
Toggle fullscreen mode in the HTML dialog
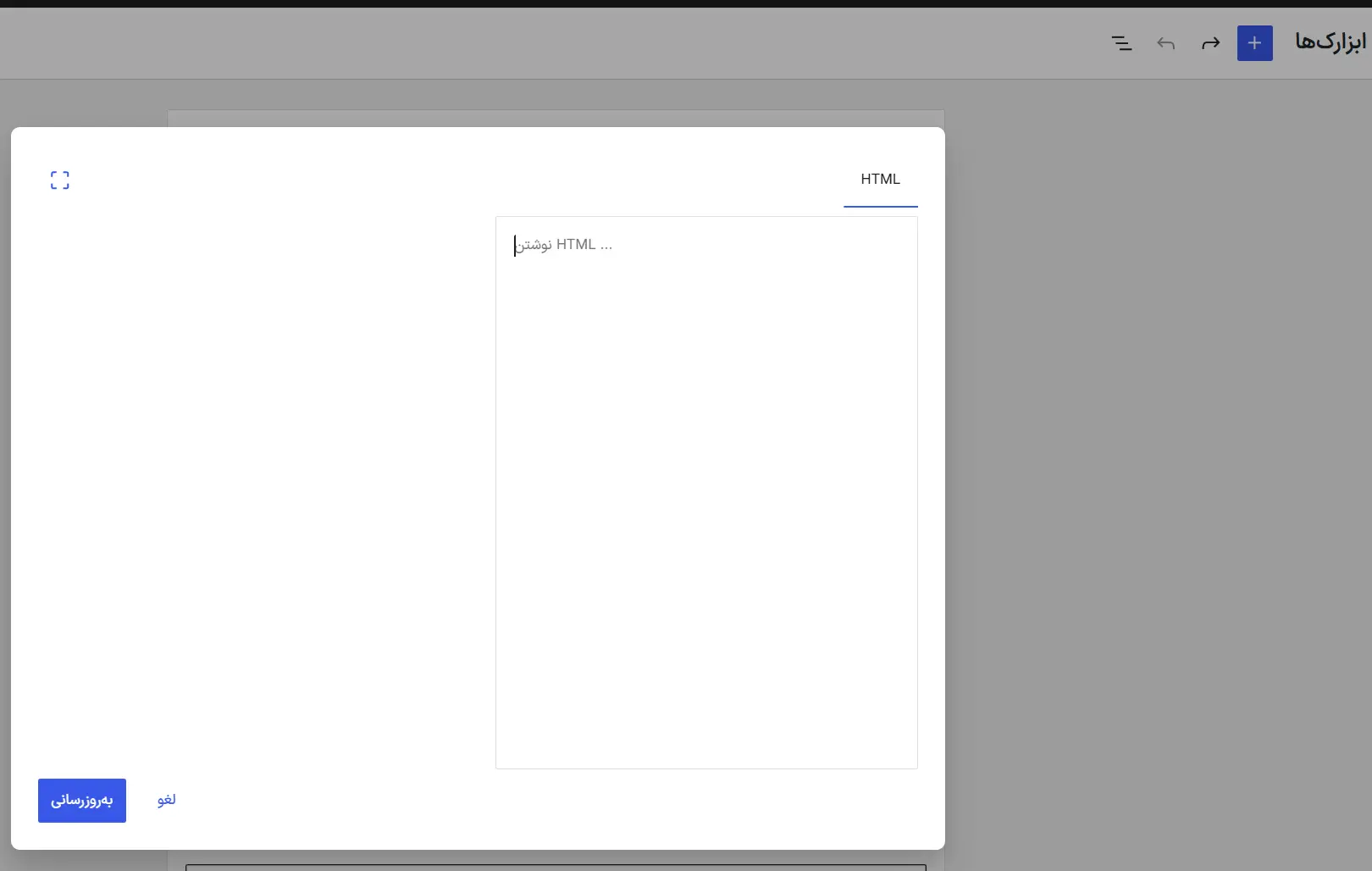click(60, 180)
